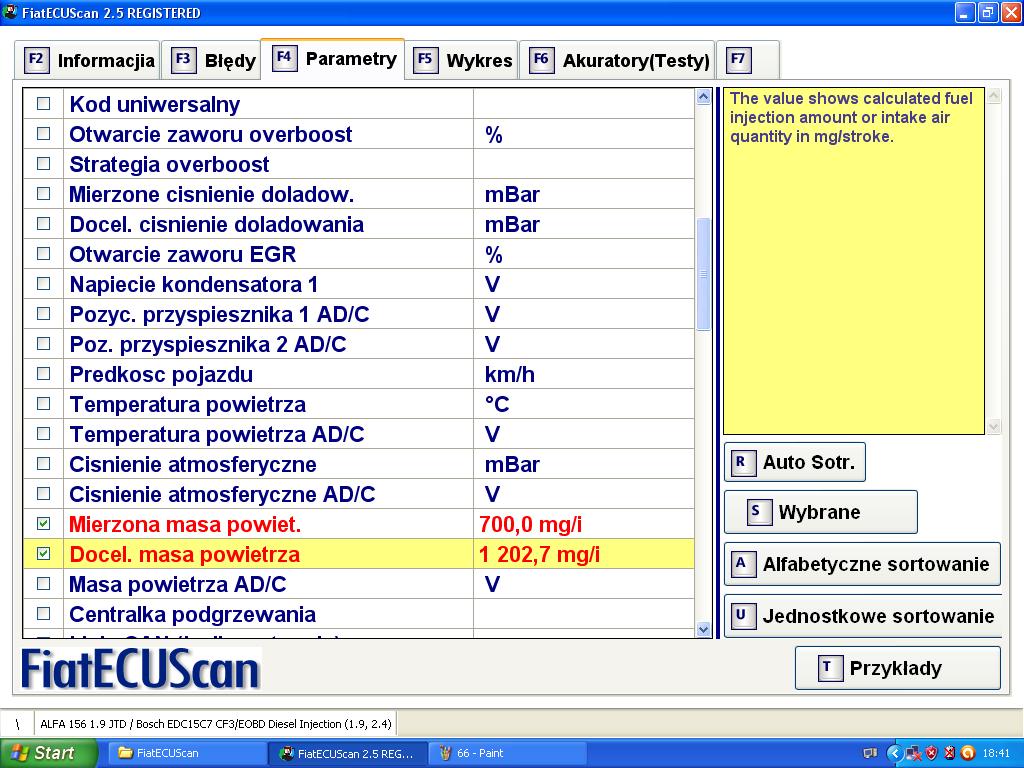This screenshot has height=768, width=1024.
Task: Click parameter list scroll down arrow
Action: coord(703,630)
